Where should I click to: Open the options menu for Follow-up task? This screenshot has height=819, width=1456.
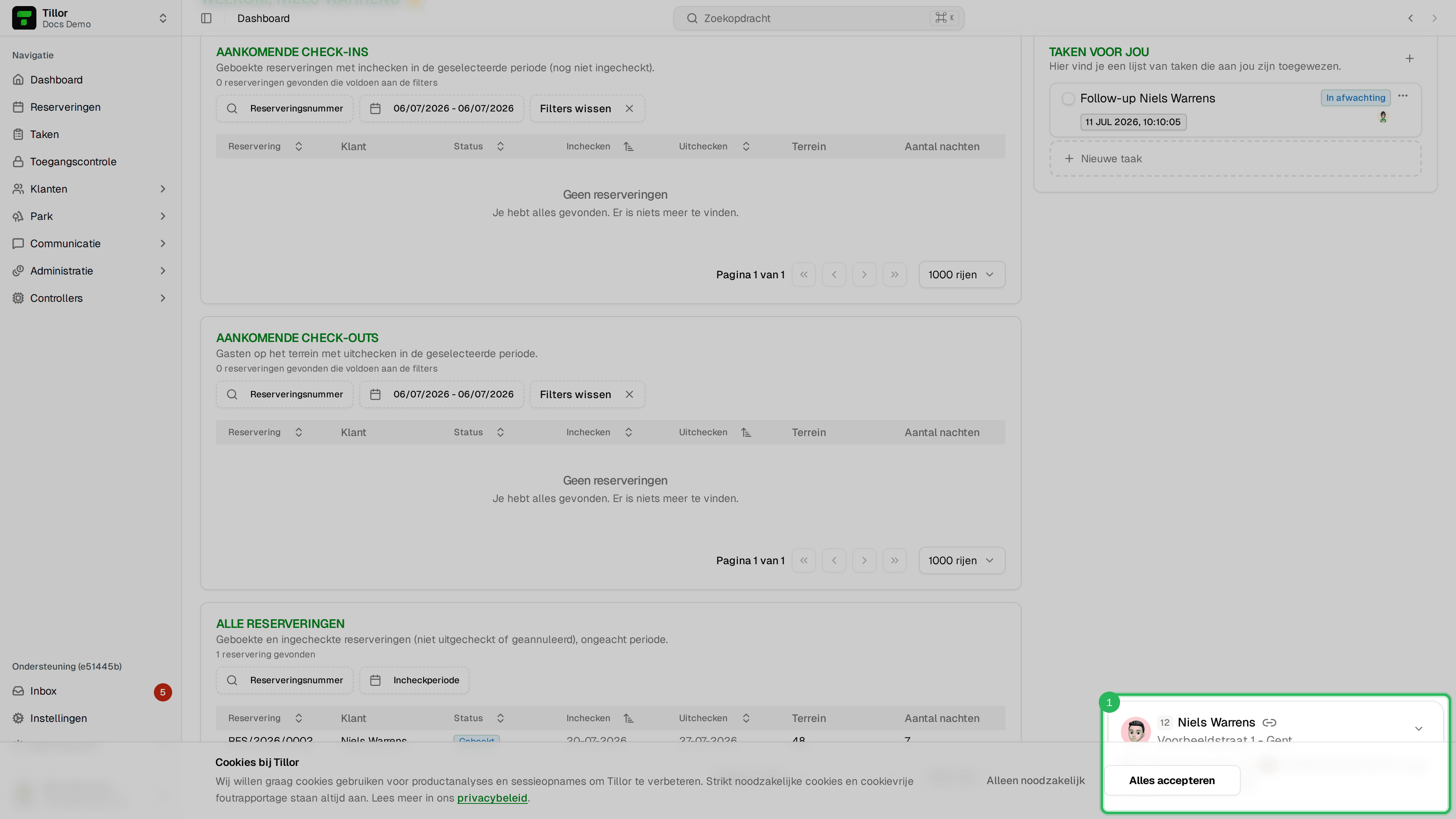coord(1403,96)
